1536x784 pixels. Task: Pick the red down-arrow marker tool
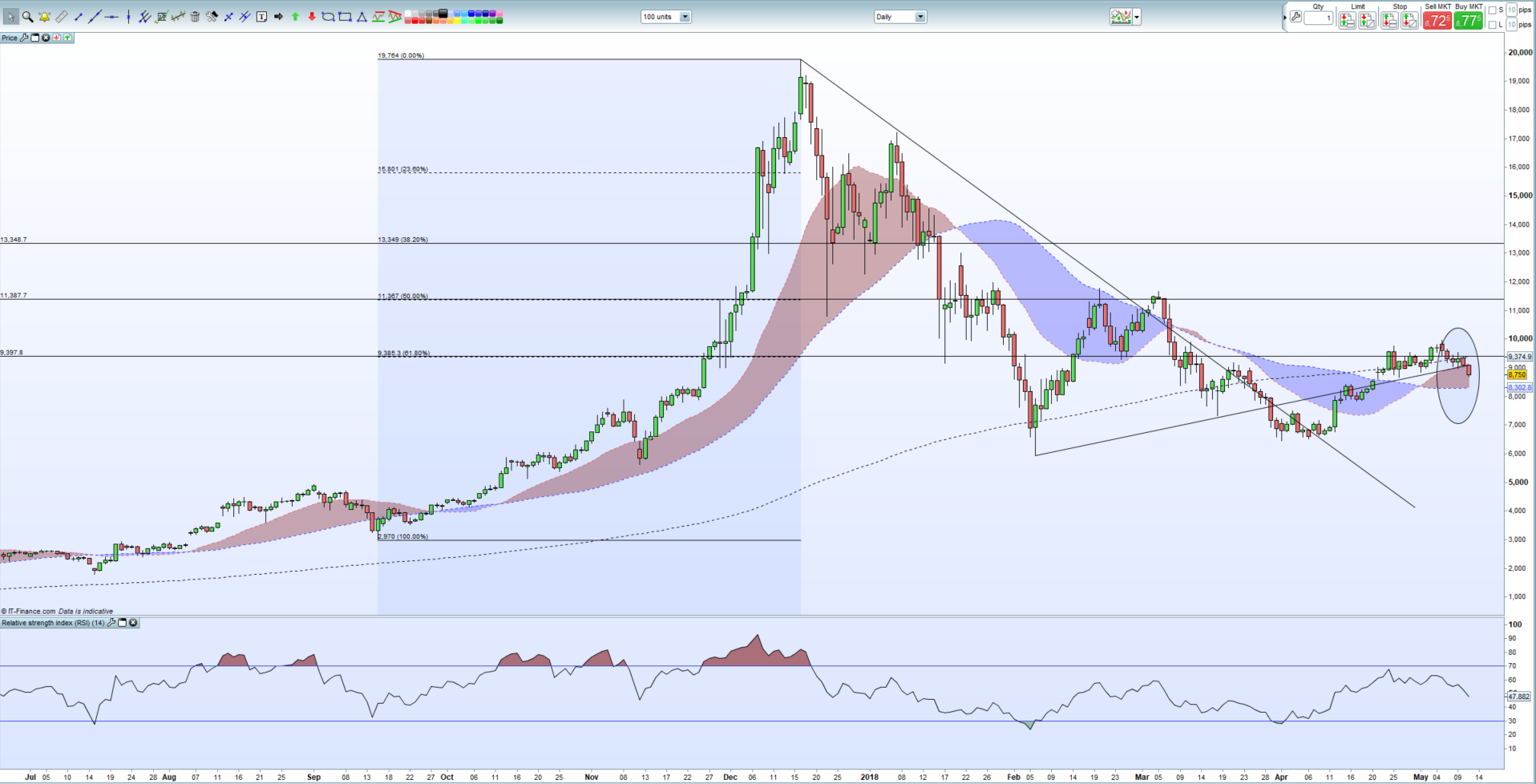pos(312,17)
